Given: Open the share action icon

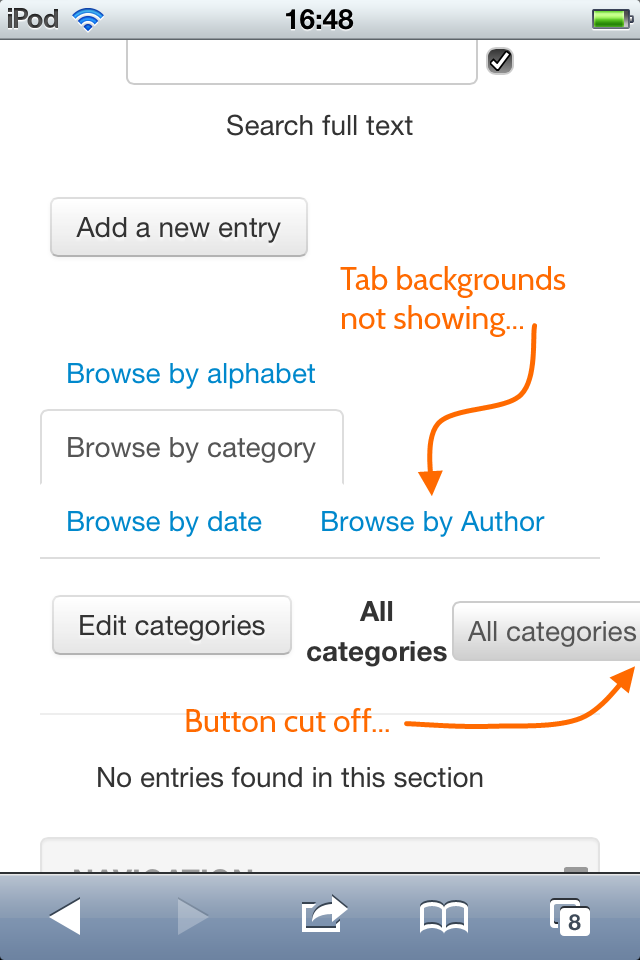Looking at the screenshot, I should [x=324, y=914].
